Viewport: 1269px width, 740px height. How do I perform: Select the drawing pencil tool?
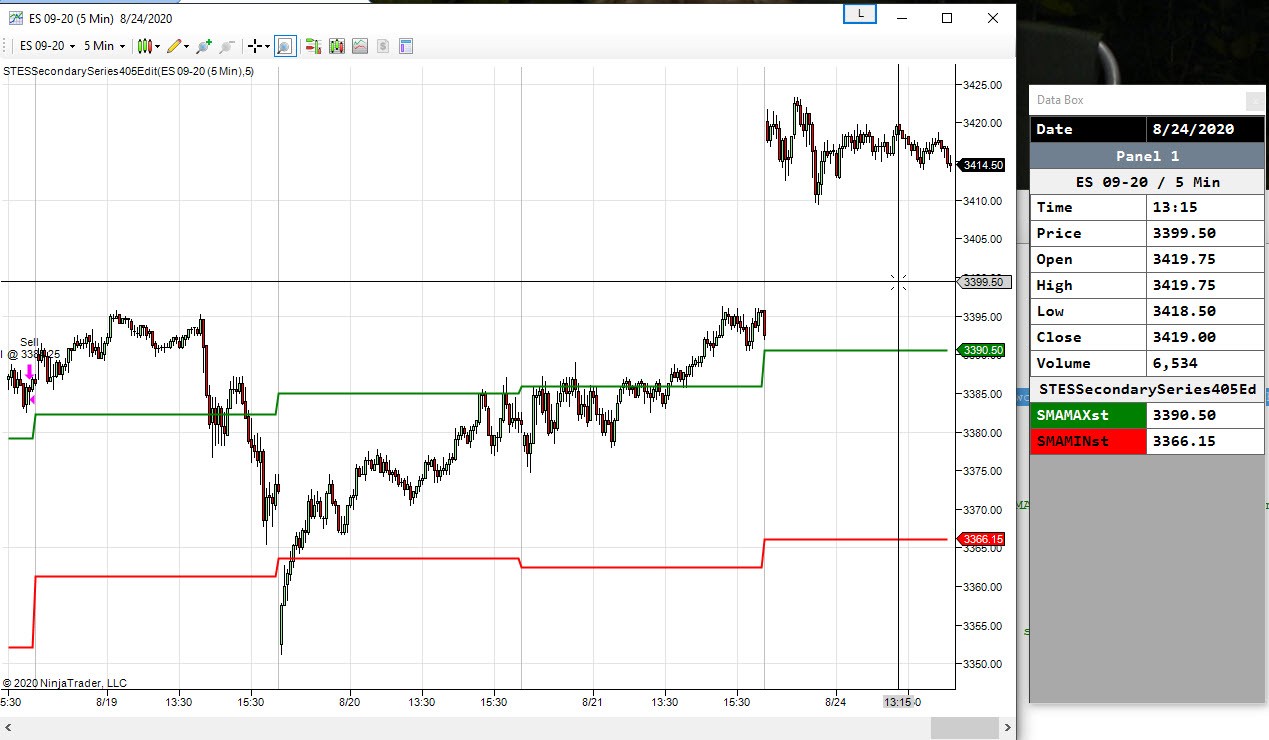[x=176, y=45]
